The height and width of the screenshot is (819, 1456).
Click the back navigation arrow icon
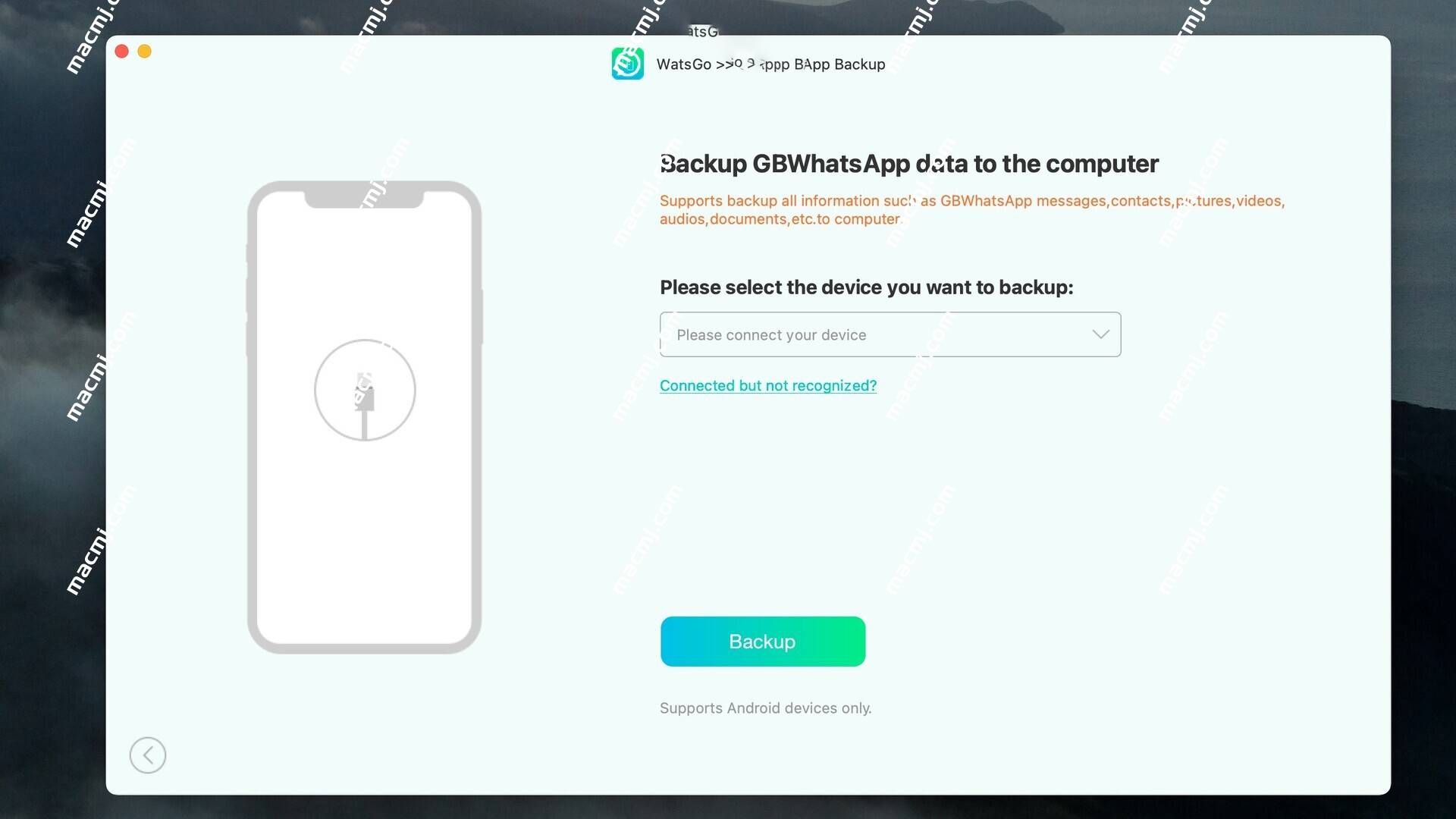point(147,754)
